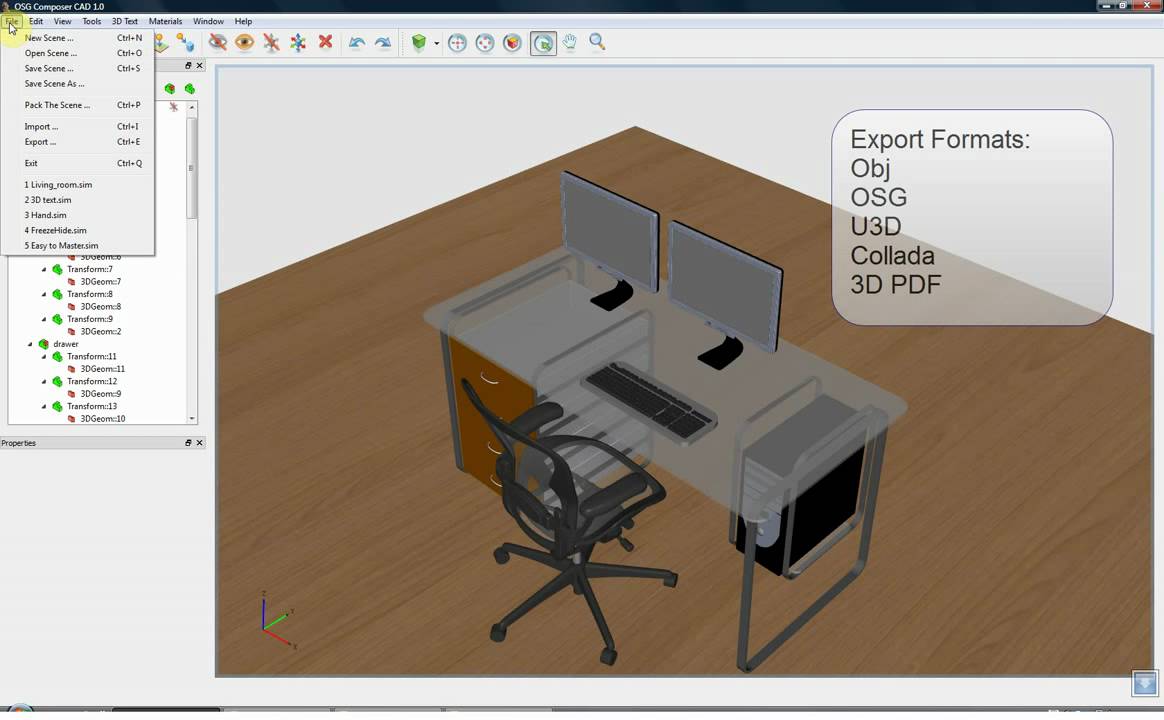This screenshot has height=720, width=1164.
Task: Open the Edit menu
Action: pos(36,21)
